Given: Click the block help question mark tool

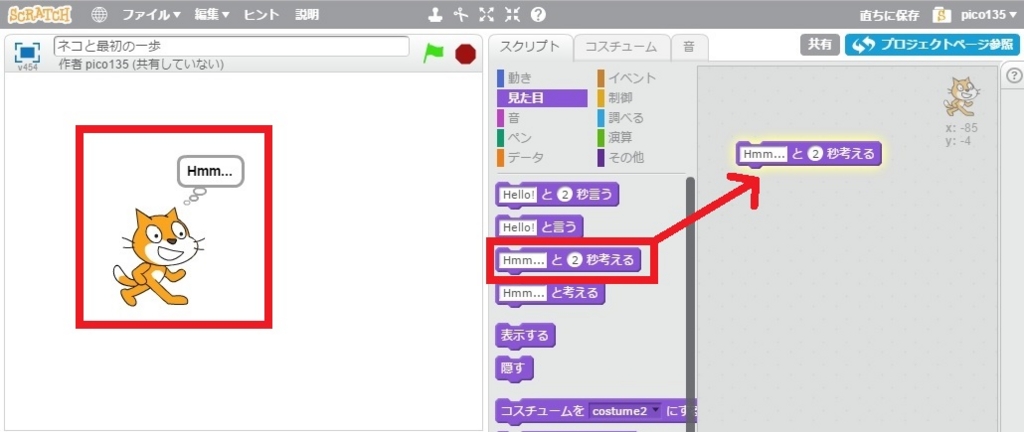Looking at the screenshot, I should point(538,14).
